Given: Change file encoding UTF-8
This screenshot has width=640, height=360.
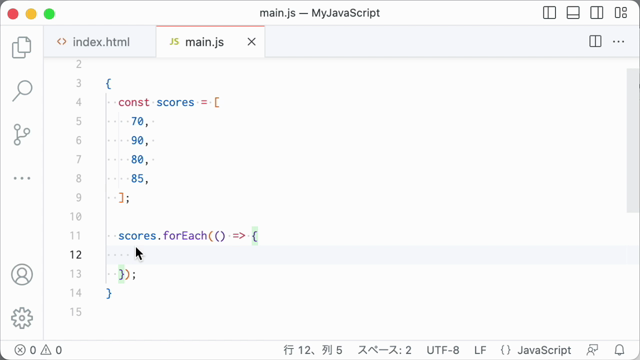Looking at the screenshot, I should [443, 350].
